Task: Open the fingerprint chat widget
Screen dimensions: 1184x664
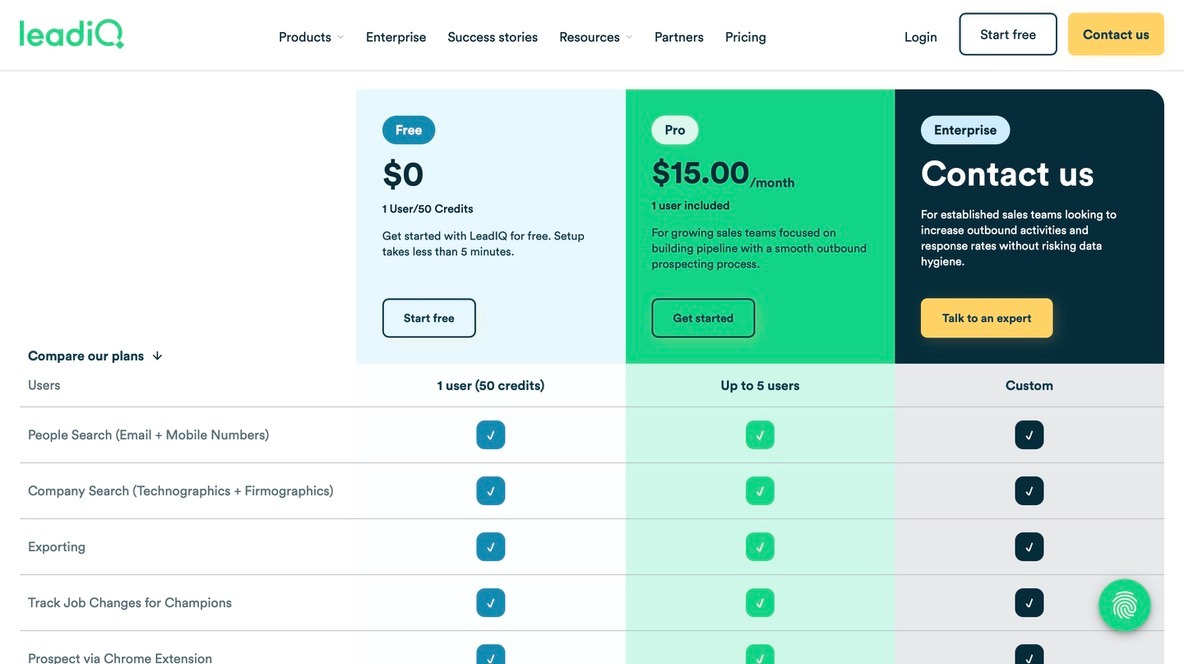Action: tap(1124, 605)
